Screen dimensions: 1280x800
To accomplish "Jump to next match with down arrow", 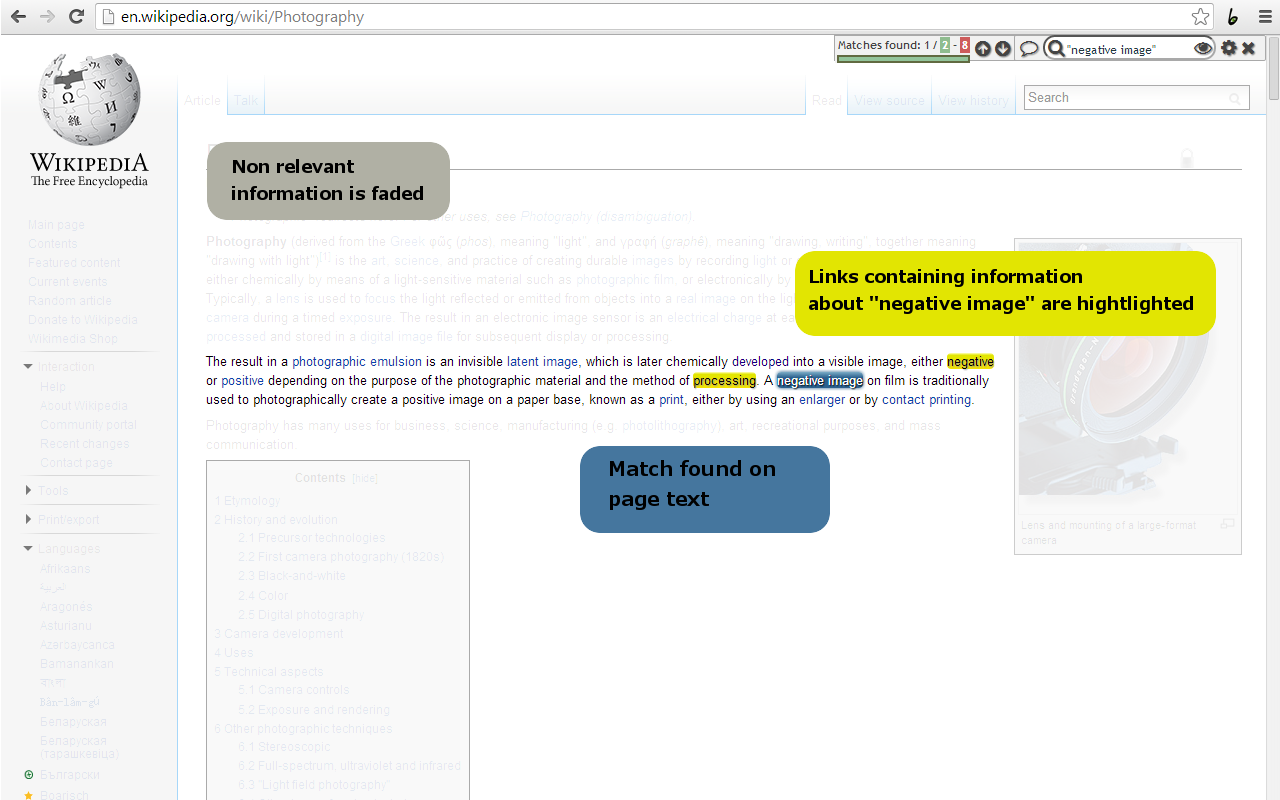I will 1003,49.
